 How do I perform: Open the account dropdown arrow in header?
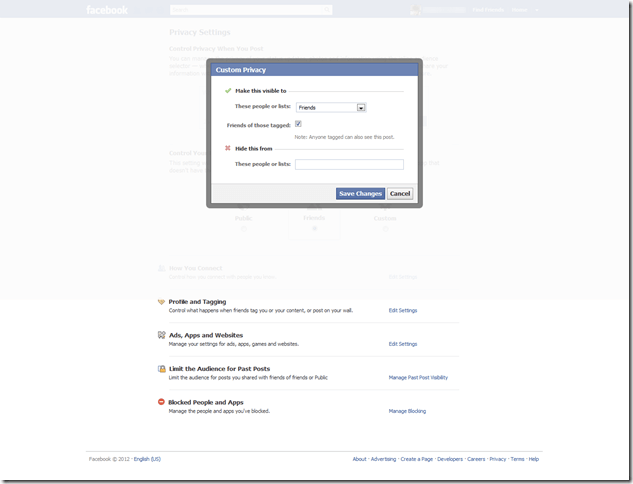coord(537,10)
